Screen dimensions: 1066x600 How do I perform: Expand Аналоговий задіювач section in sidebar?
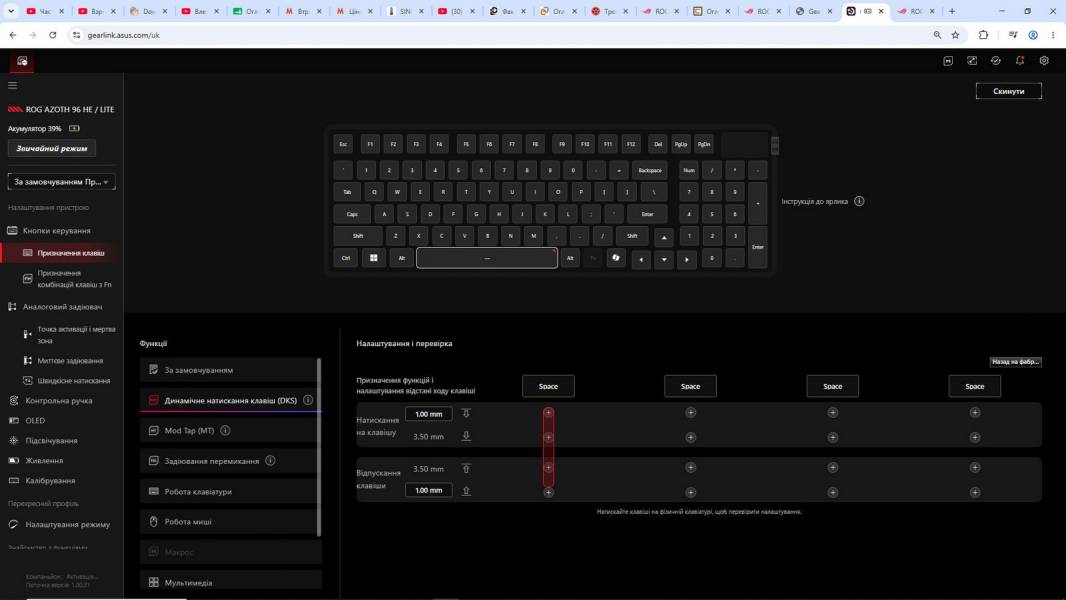pyautogui.click(x=62, y=306)
